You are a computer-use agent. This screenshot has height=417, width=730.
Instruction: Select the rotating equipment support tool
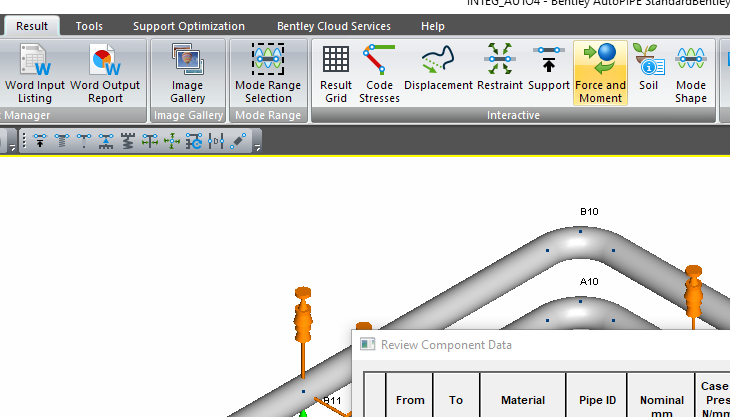point(194,141)
